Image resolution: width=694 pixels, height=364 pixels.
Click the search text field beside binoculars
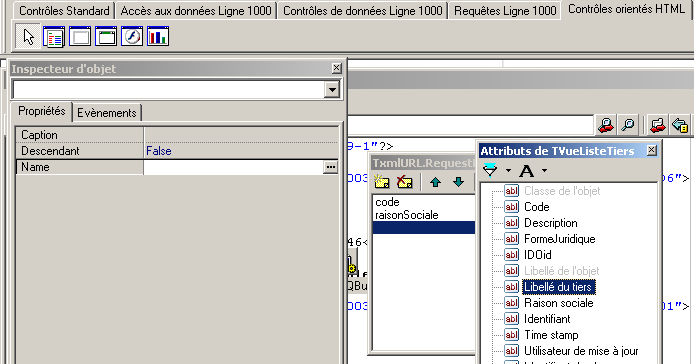tap(470, 125)
